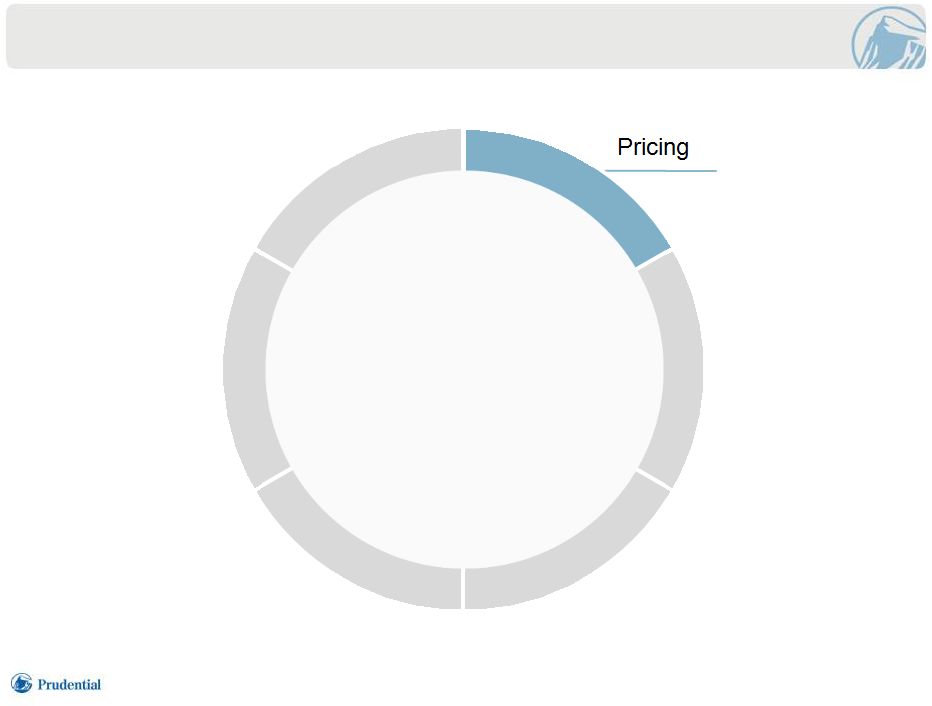932x706 pixels.
Task: Click divider between second and third clockwise segments
Action: click(463, 588)
